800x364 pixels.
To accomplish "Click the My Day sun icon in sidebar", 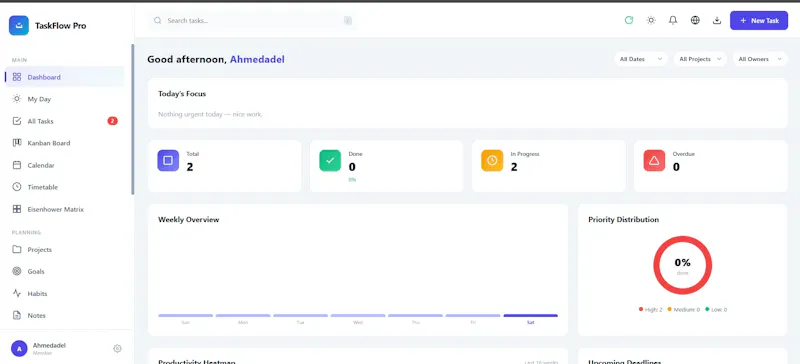I will [x=17, y=99].
